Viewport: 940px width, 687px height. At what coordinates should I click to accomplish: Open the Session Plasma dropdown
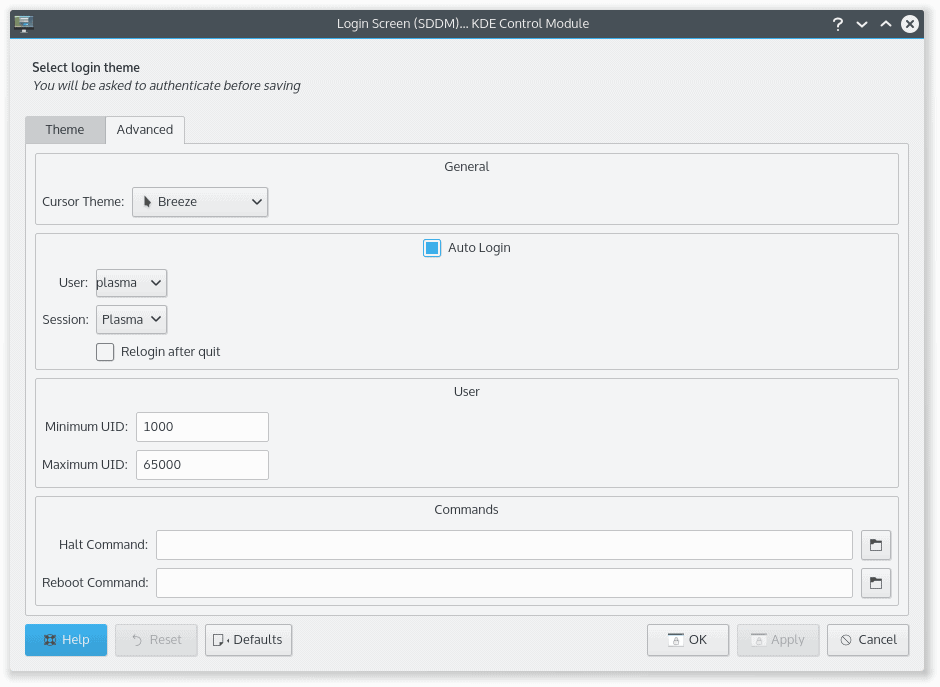131,320
